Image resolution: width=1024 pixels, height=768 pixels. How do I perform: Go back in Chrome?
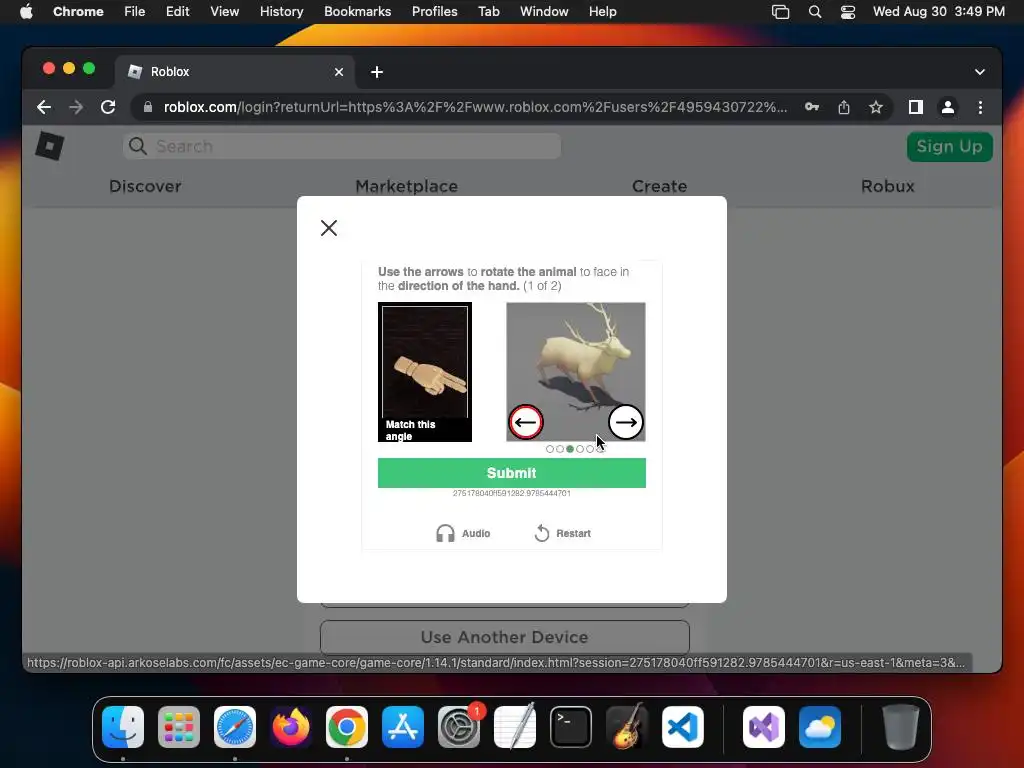(x=44, y=107)
